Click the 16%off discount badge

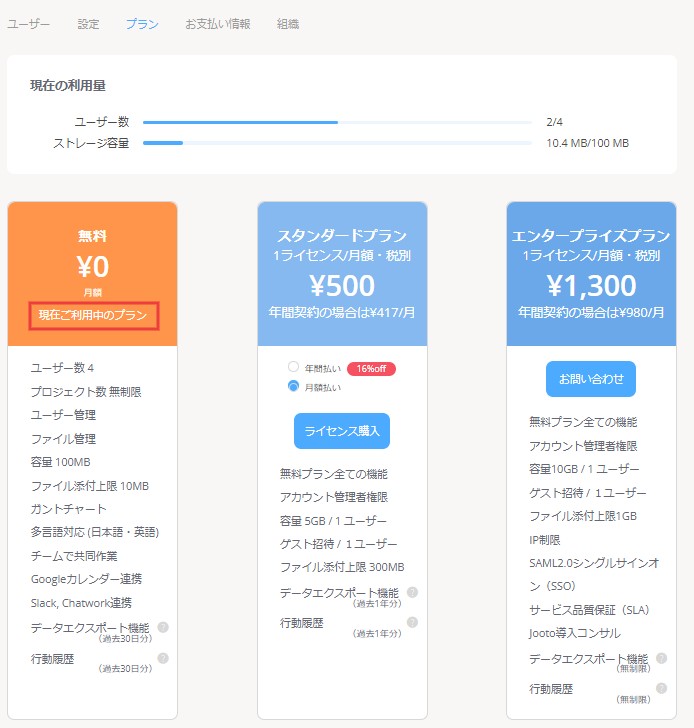pos(371,368)
